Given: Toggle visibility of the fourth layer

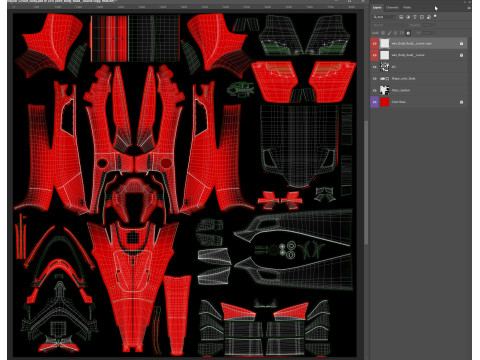Looking at the screenshot, I should [x=374, y=78].
